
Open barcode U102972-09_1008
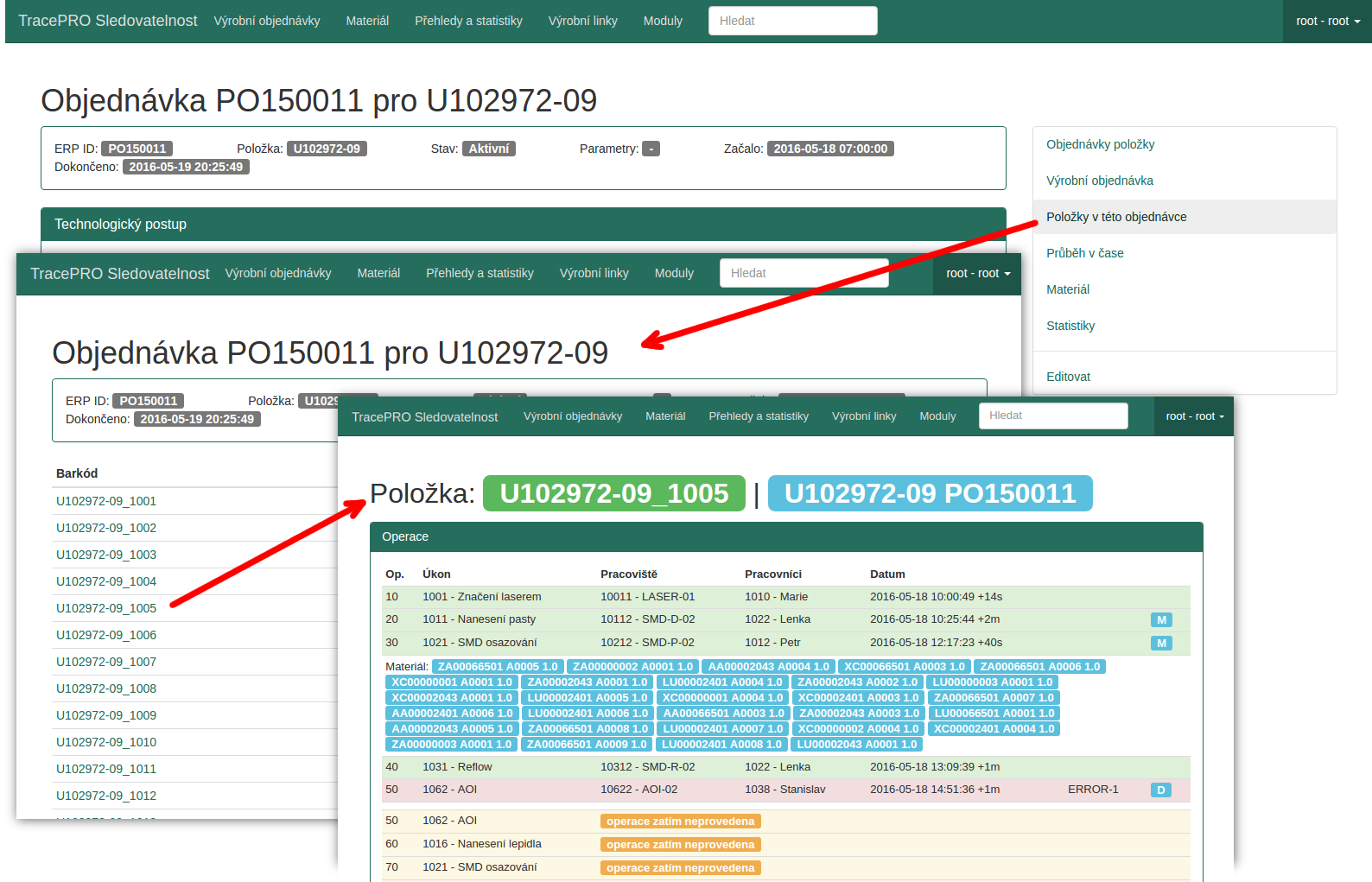click(x=106, y=688)
